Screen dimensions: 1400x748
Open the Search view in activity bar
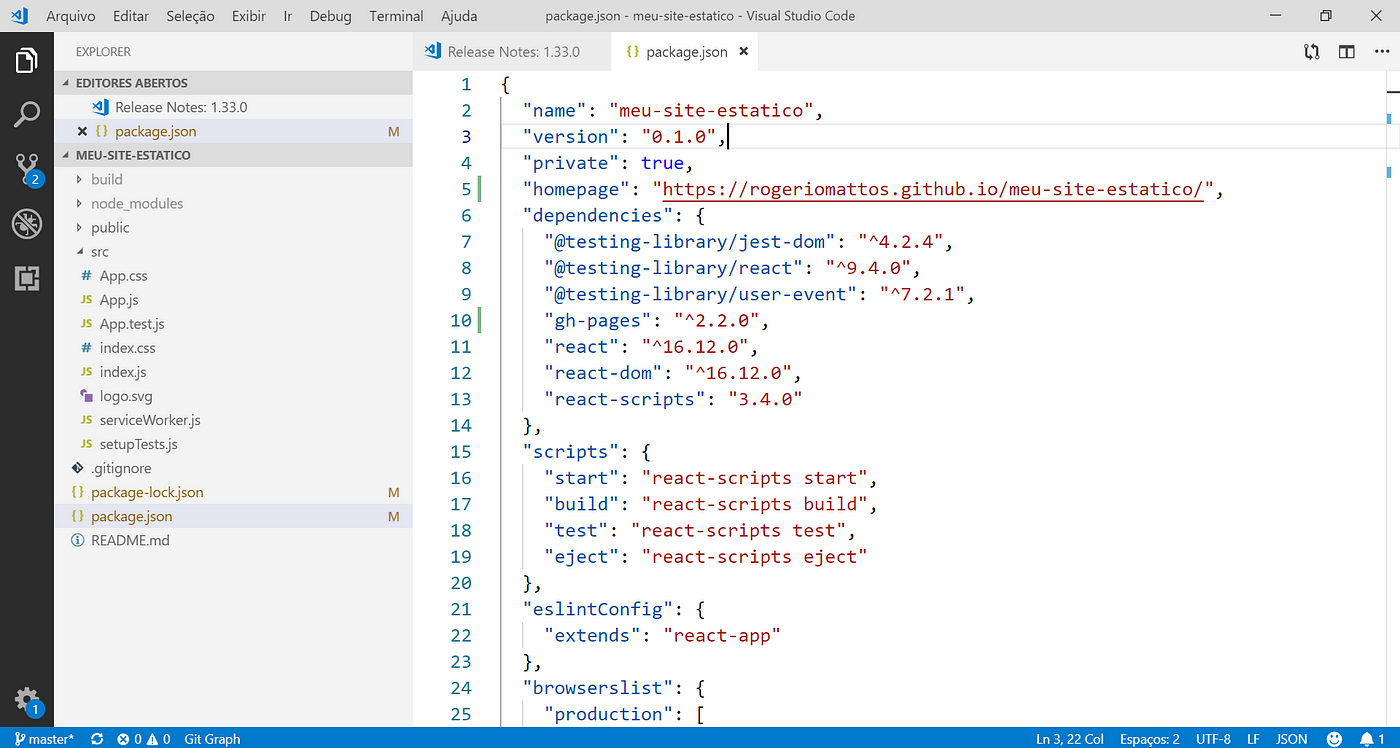click(27, 114)
